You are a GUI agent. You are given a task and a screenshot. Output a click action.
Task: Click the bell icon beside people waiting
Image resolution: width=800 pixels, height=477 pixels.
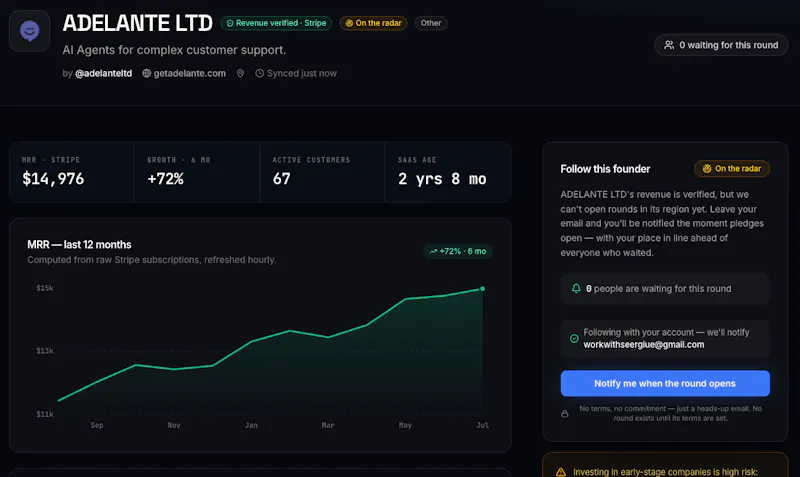point(576,289)
